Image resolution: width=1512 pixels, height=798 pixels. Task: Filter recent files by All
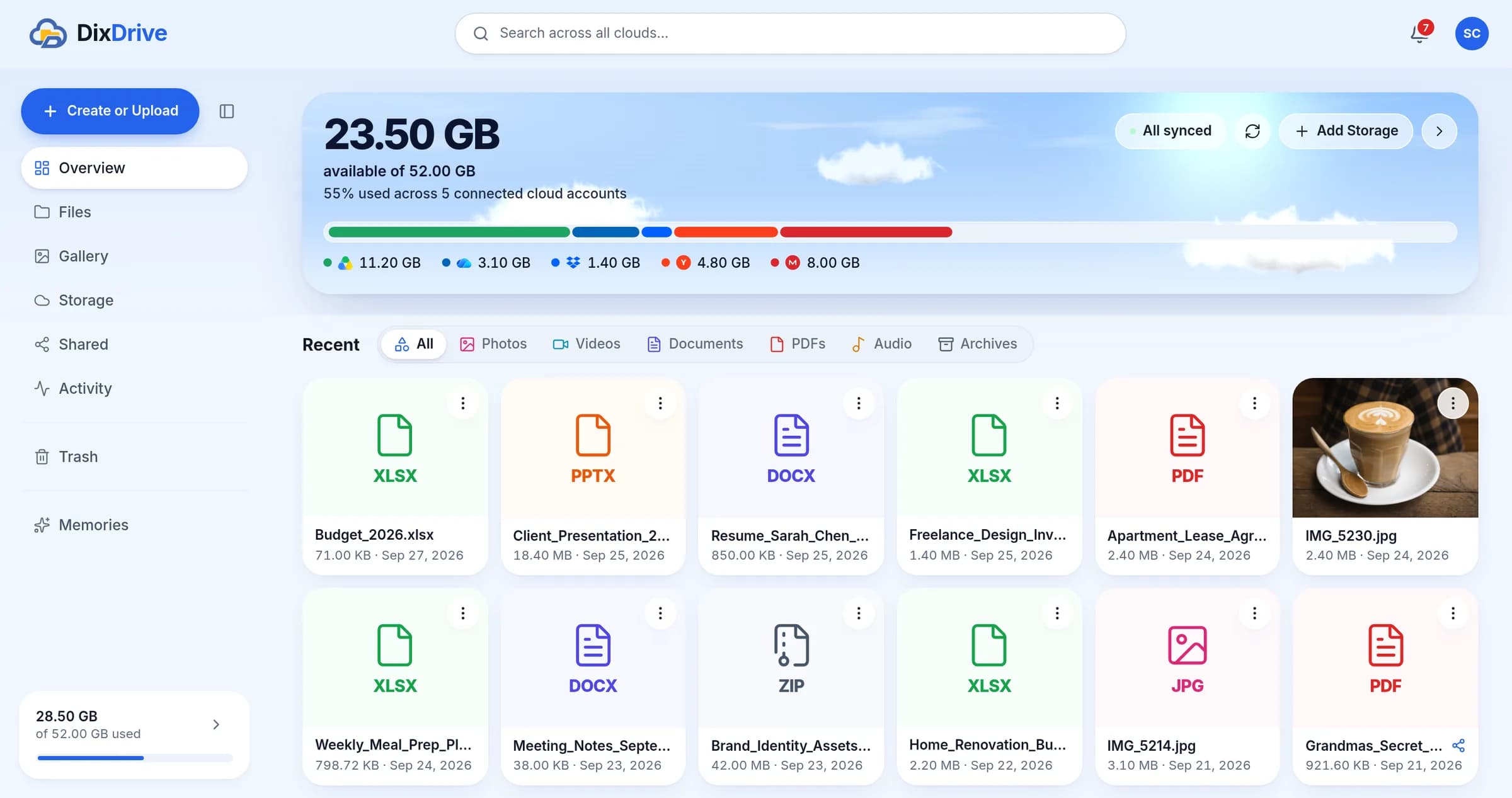414,344
